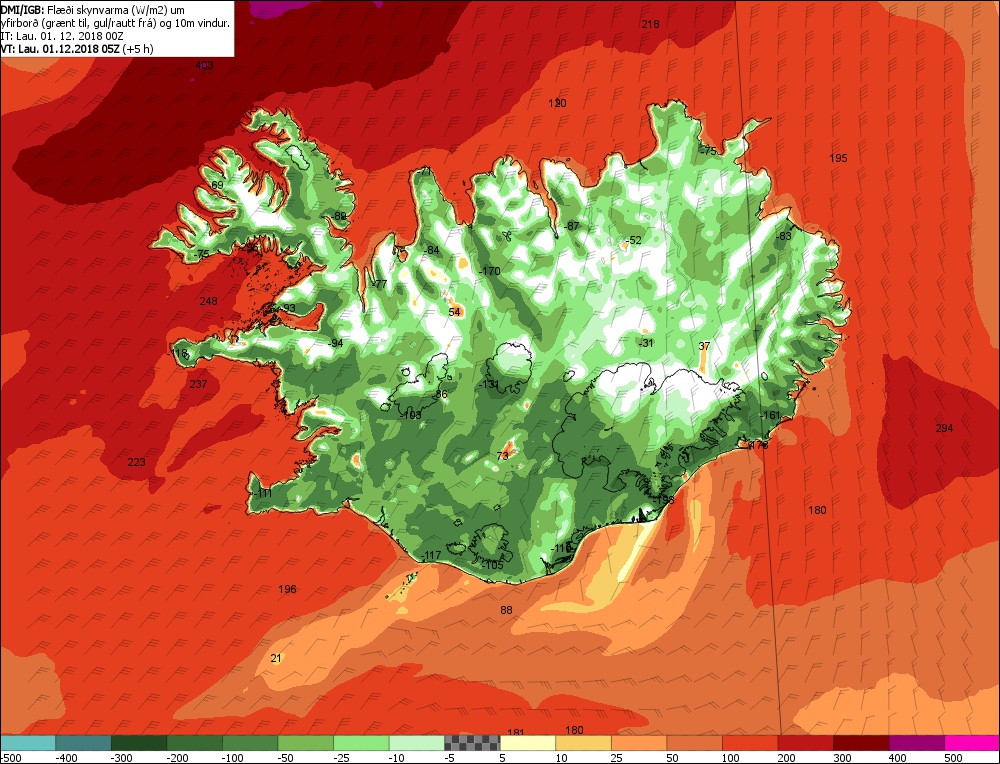Click the -31 value in eastern Iceland
The height and width of the screenshot is (764, 1000).
(x=646, y=343)
